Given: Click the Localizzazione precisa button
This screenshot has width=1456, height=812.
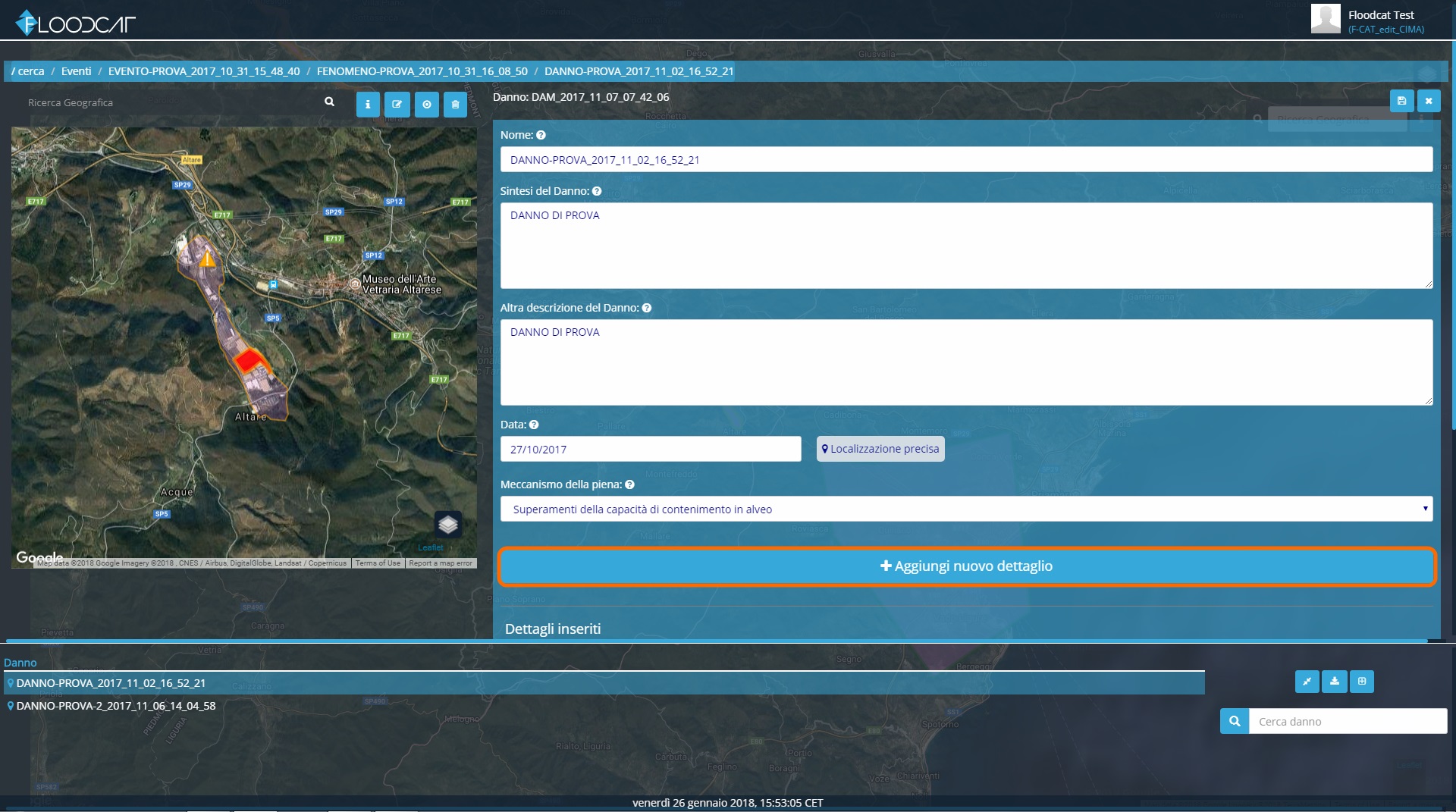Looking at the screenshot, I should (x=880, y=449).
